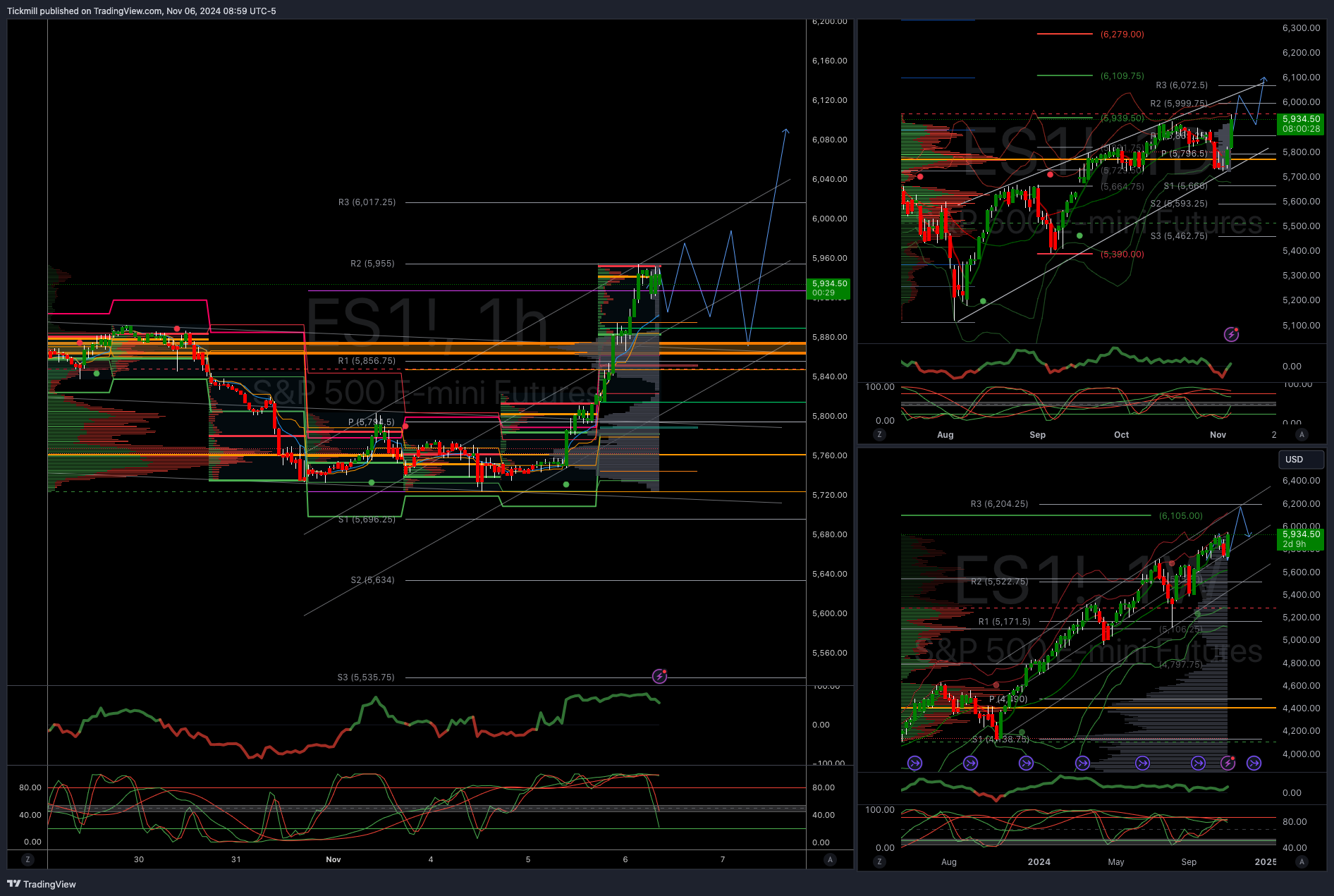Click the Z button on the 1h chart

click(x=27, y=859)
